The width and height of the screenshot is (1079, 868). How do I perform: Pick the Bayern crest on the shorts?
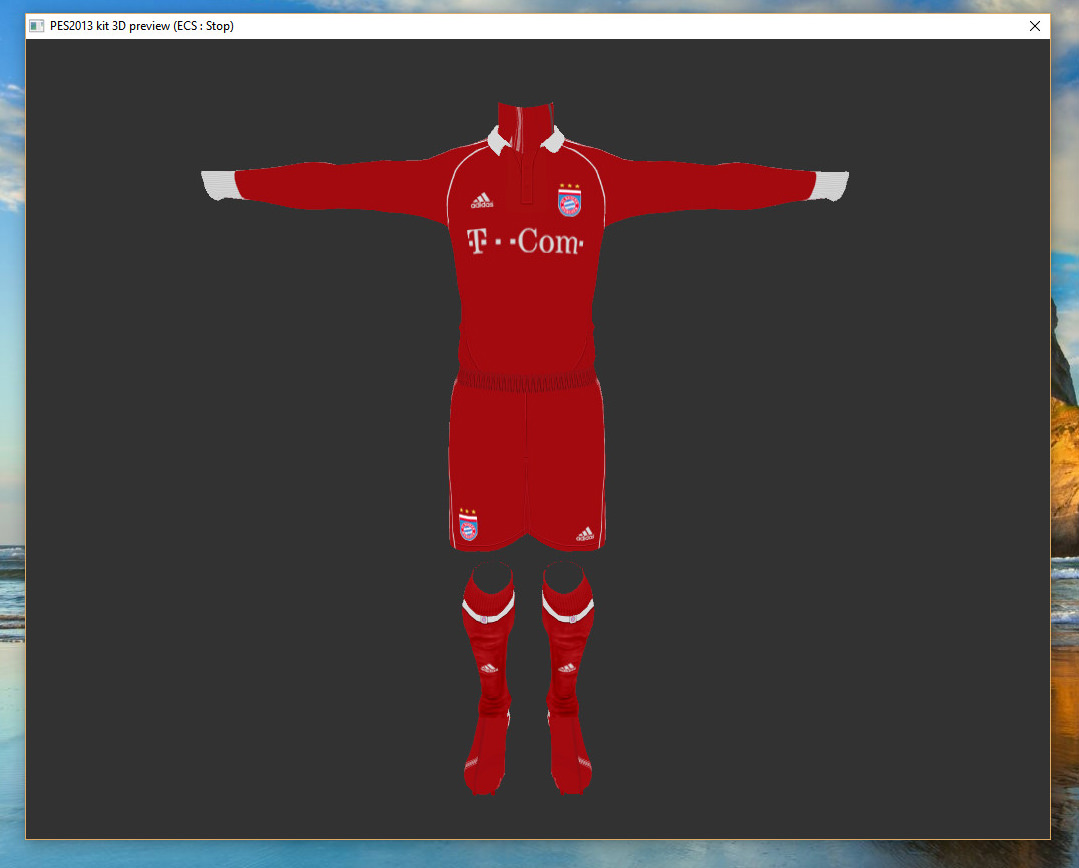tap(468, 525)
